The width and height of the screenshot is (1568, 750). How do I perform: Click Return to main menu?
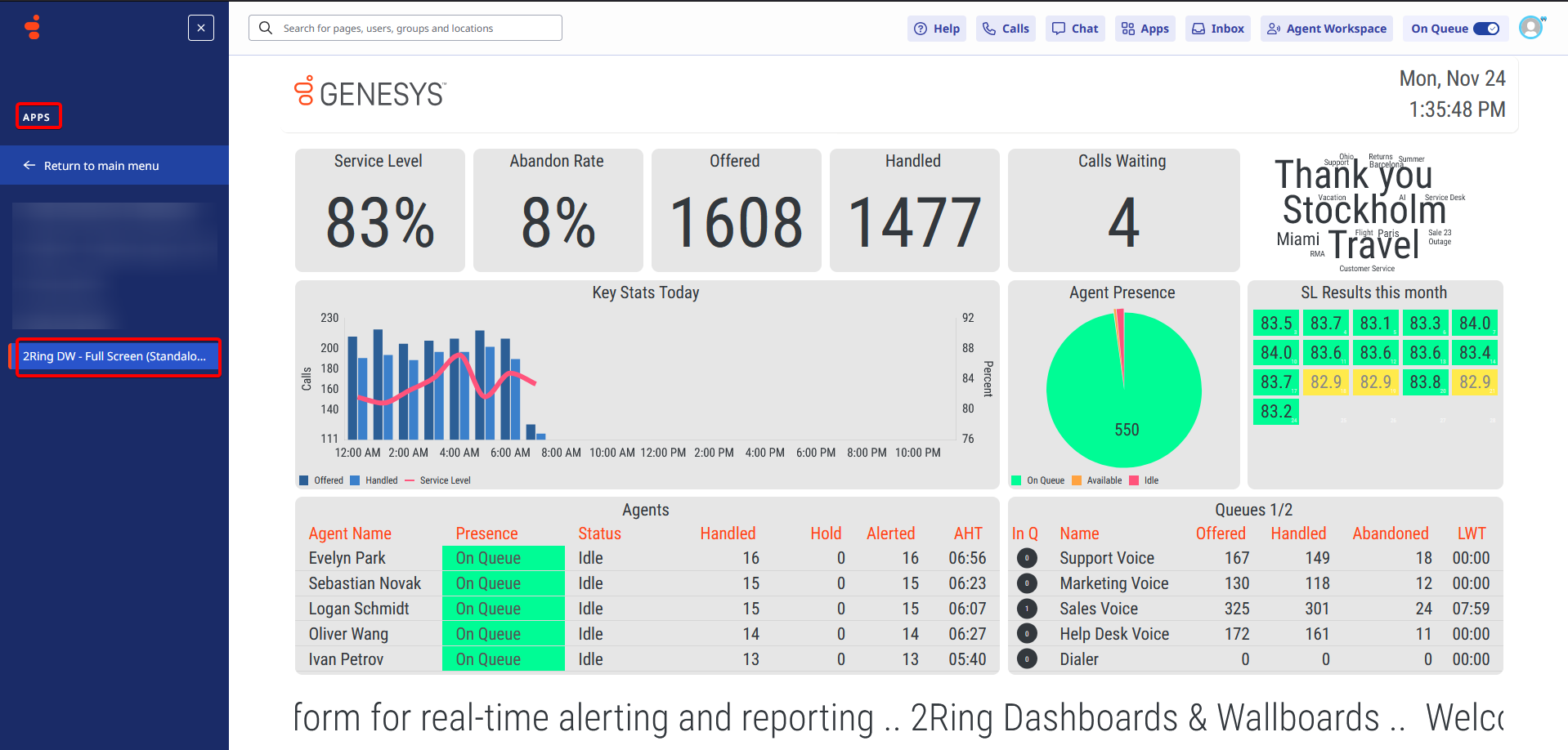pos(101,166)
